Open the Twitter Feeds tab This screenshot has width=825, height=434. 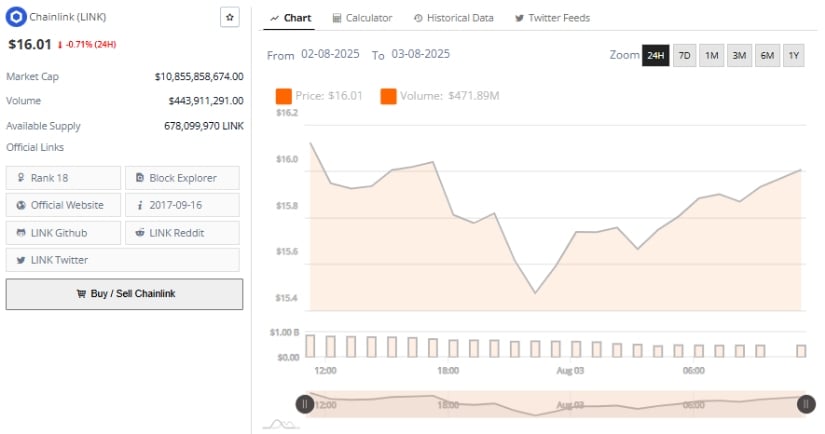552,18
